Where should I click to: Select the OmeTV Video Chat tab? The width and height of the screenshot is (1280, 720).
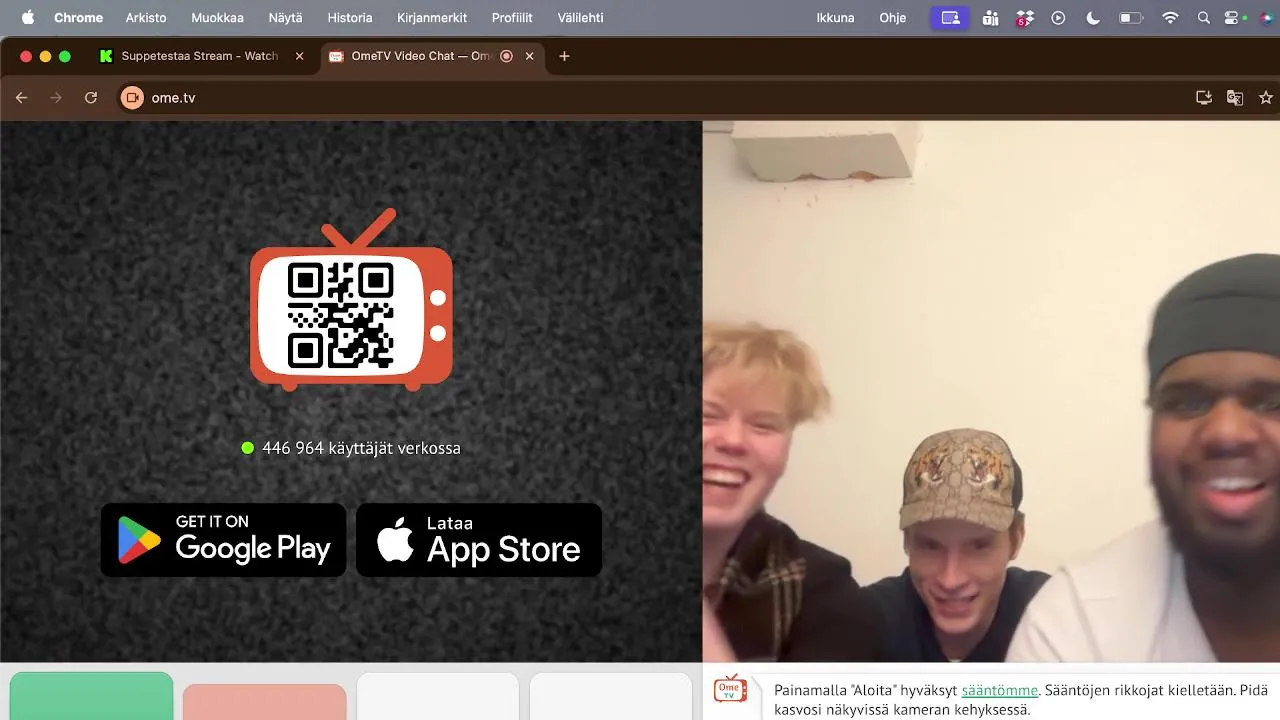[x=433, y=56]
